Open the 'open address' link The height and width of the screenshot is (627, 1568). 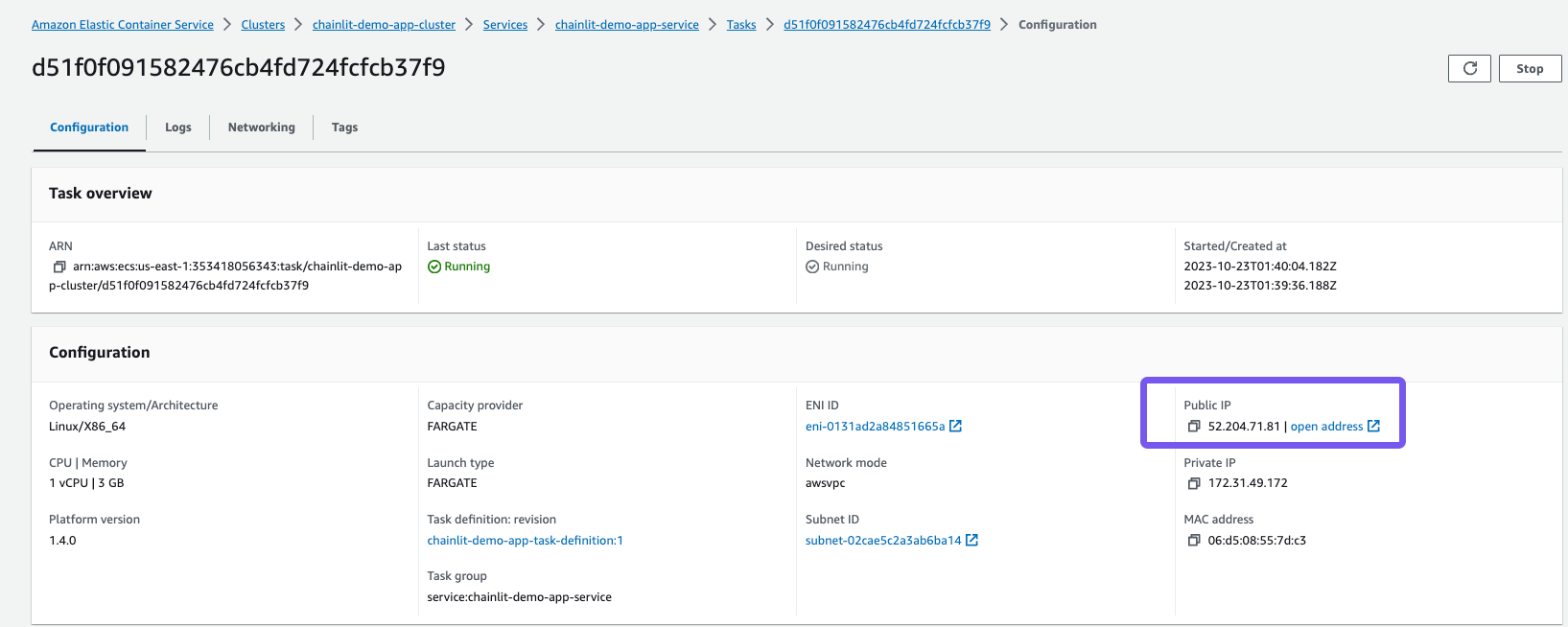pyautogui.click(x=1326, y=427)
